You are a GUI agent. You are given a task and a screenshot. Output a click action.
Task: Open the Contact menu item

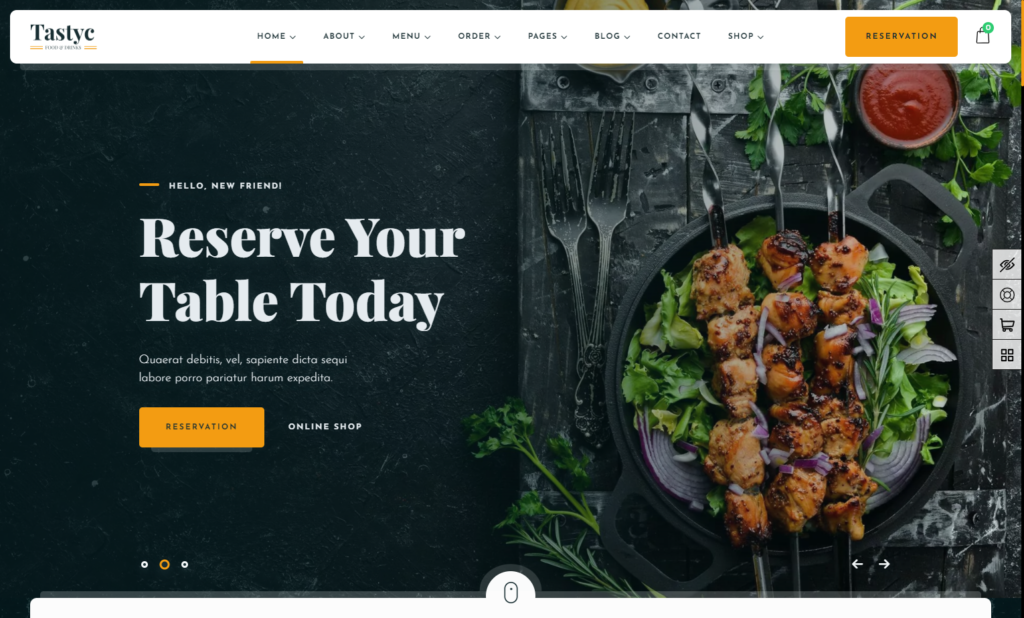coord(679,36)
